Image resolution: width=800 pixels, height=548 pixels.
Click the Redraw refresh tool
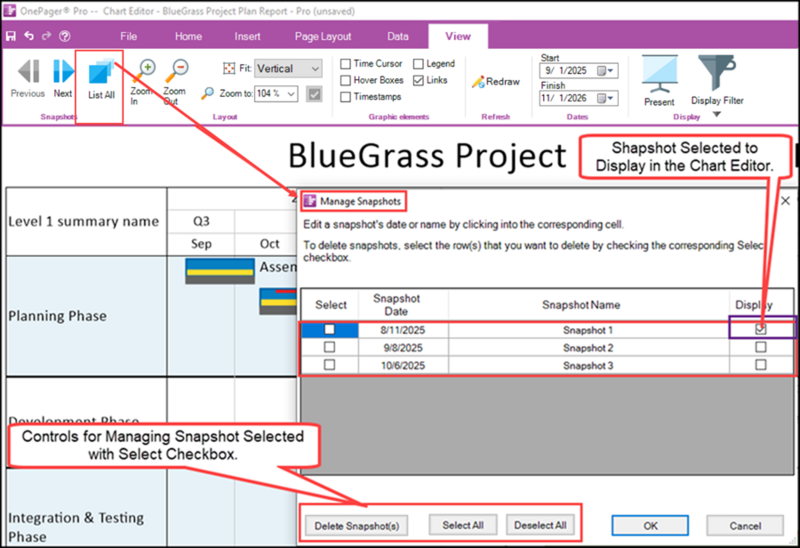(495, 82)
